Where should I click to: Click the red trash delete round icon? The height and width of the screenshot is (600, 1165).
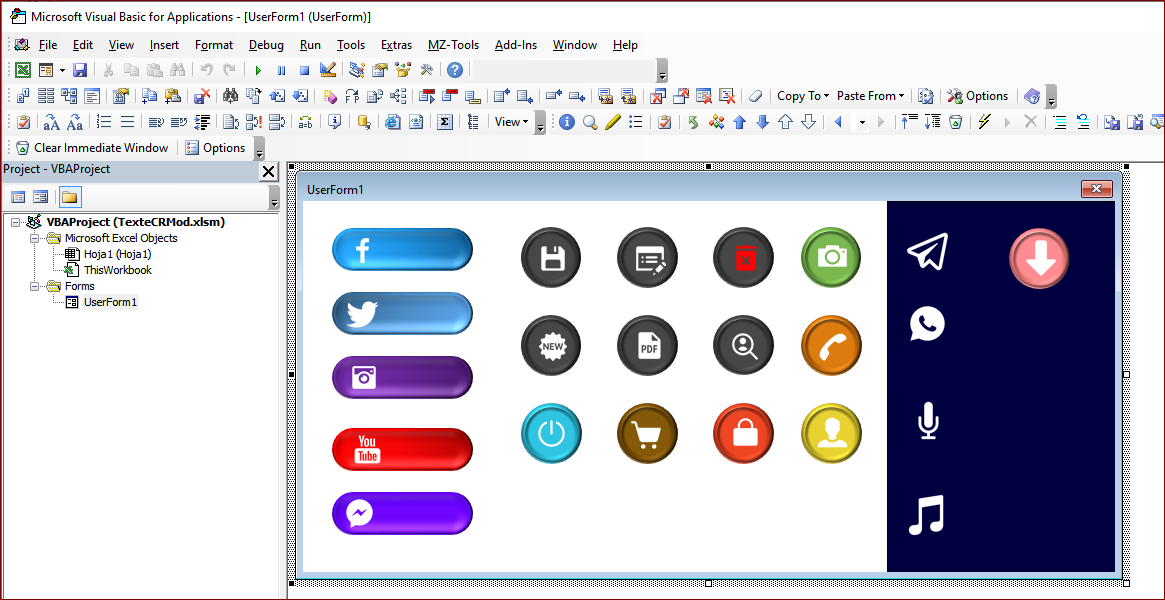pyautogui.click(x=743, y=258)
